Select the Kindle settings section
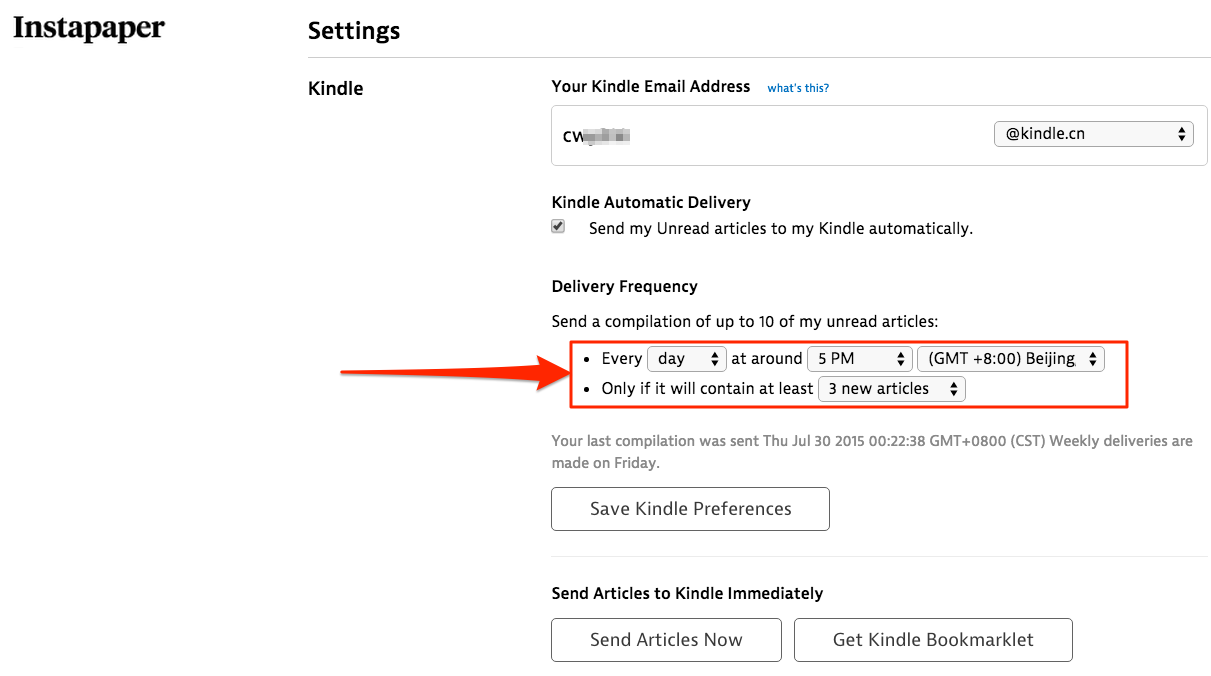This screenshot has height=676, width=1211. pos(335,88)
